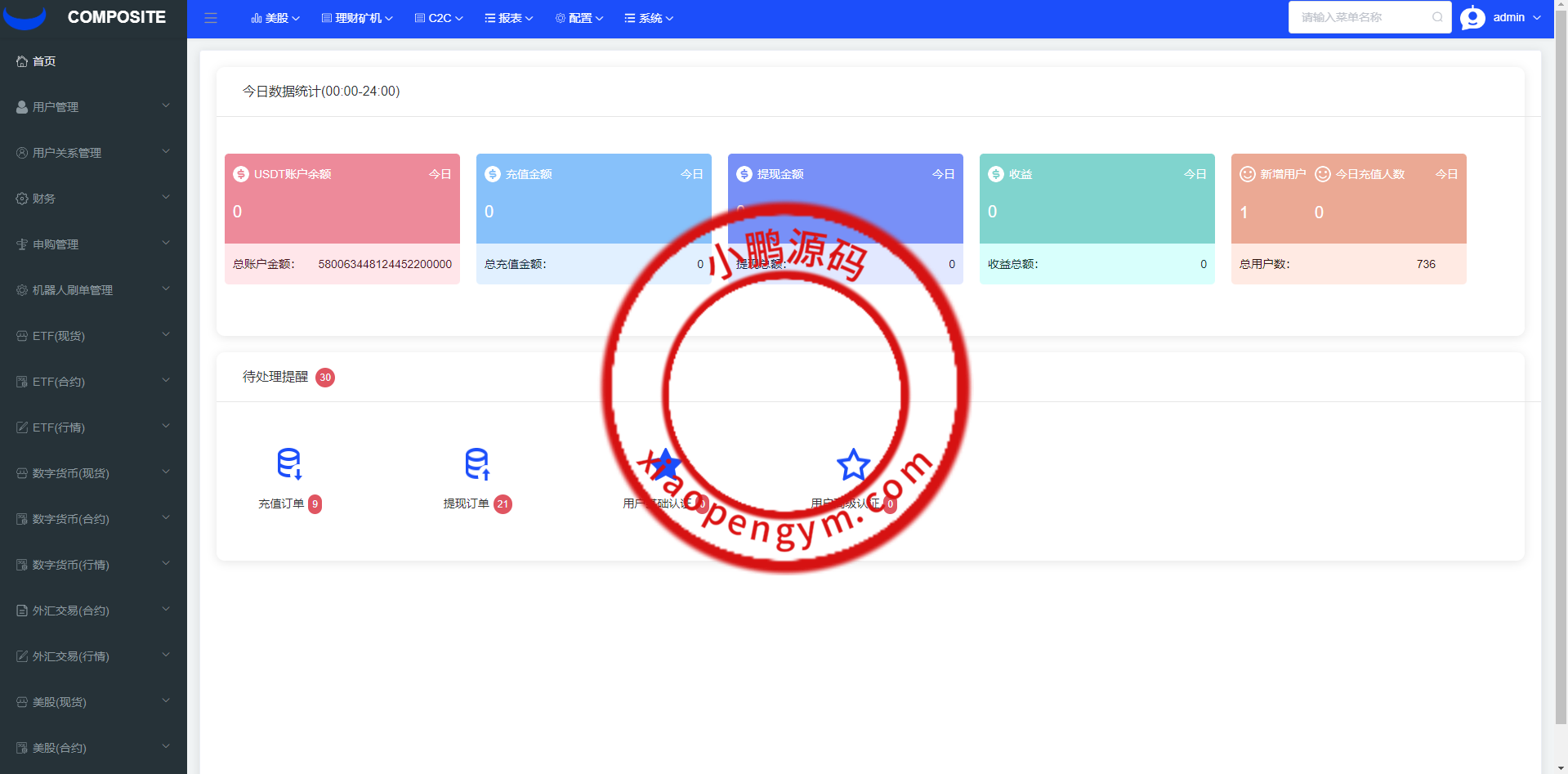Open the 配置 top menu
1568x774 pixels.
pyautogui.click(x=579, y=18)
